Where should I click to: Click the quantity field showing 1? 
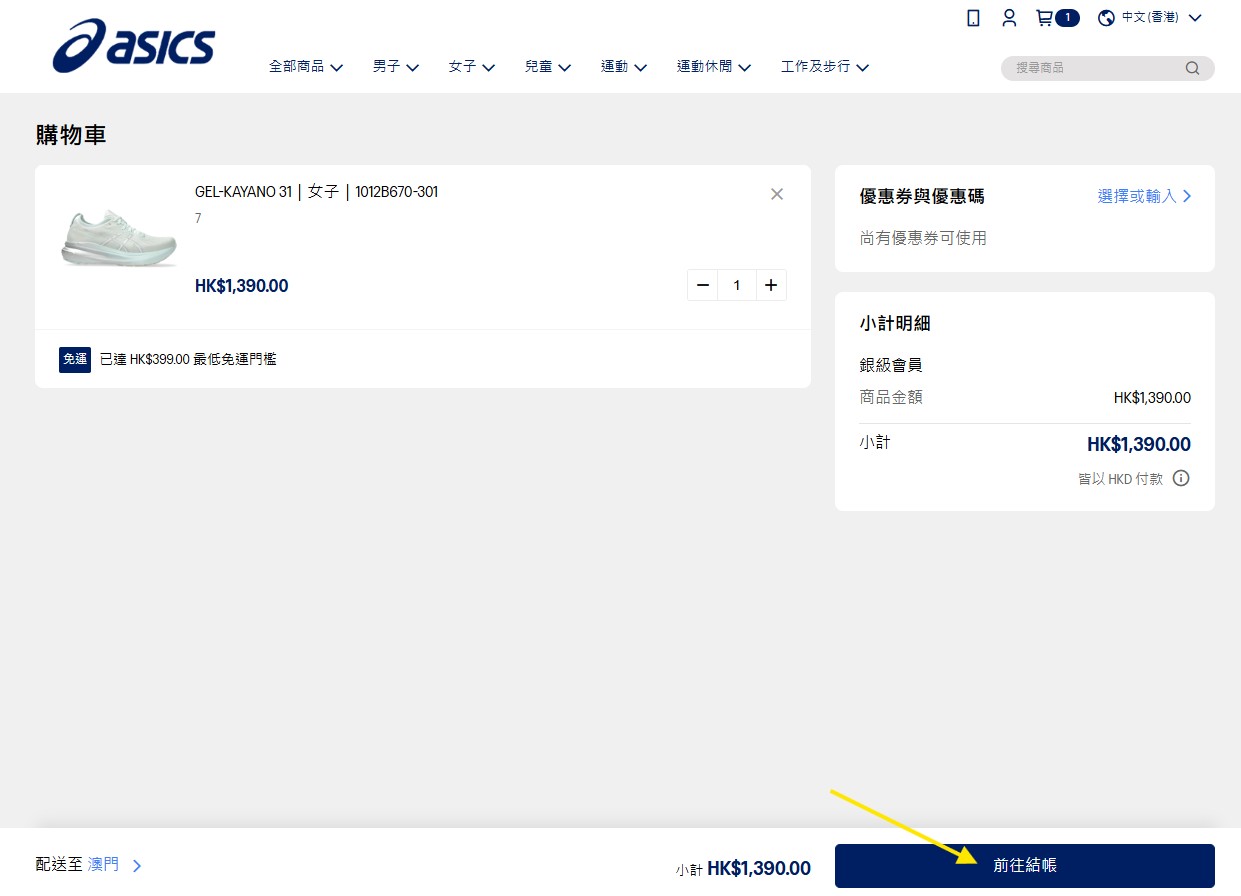click(737, 285)
